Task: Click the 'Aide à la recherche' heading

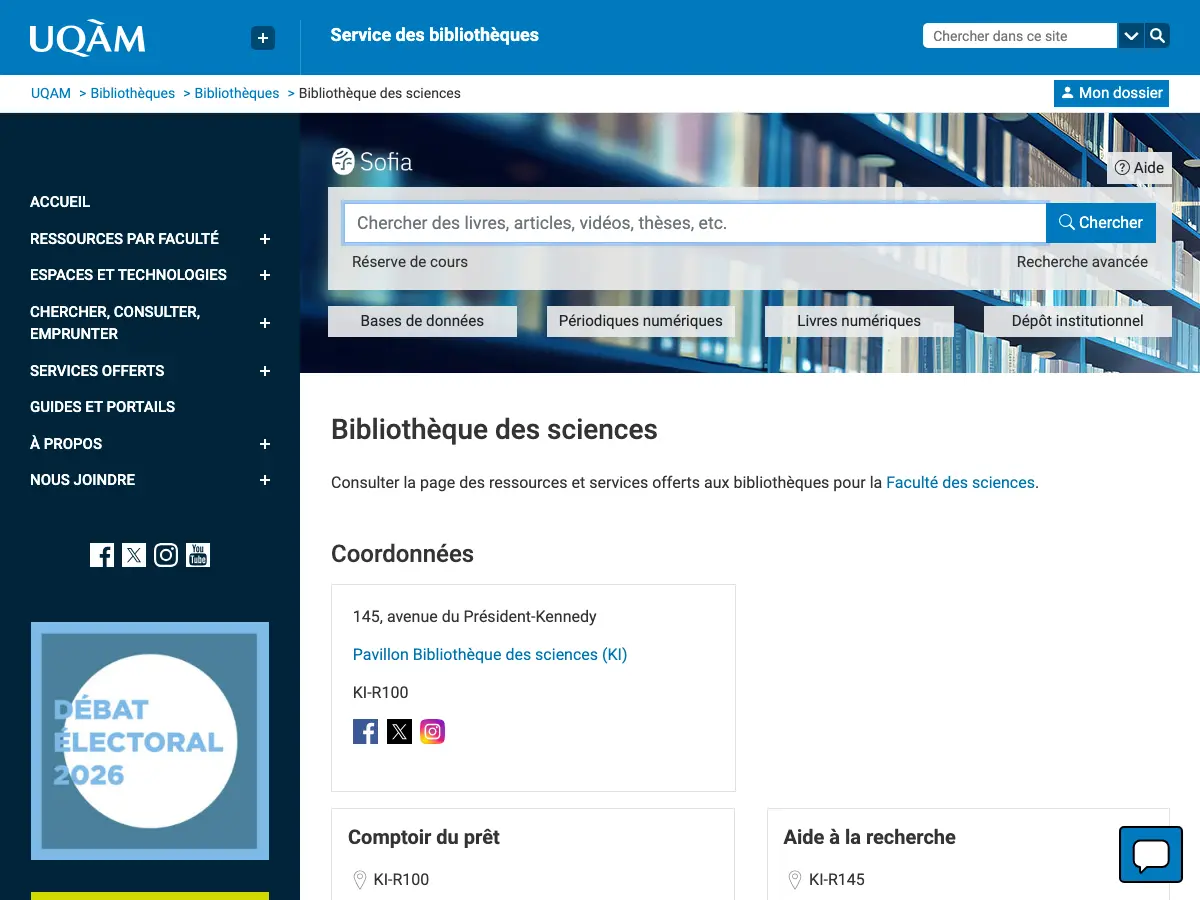Action: (870, 837)
